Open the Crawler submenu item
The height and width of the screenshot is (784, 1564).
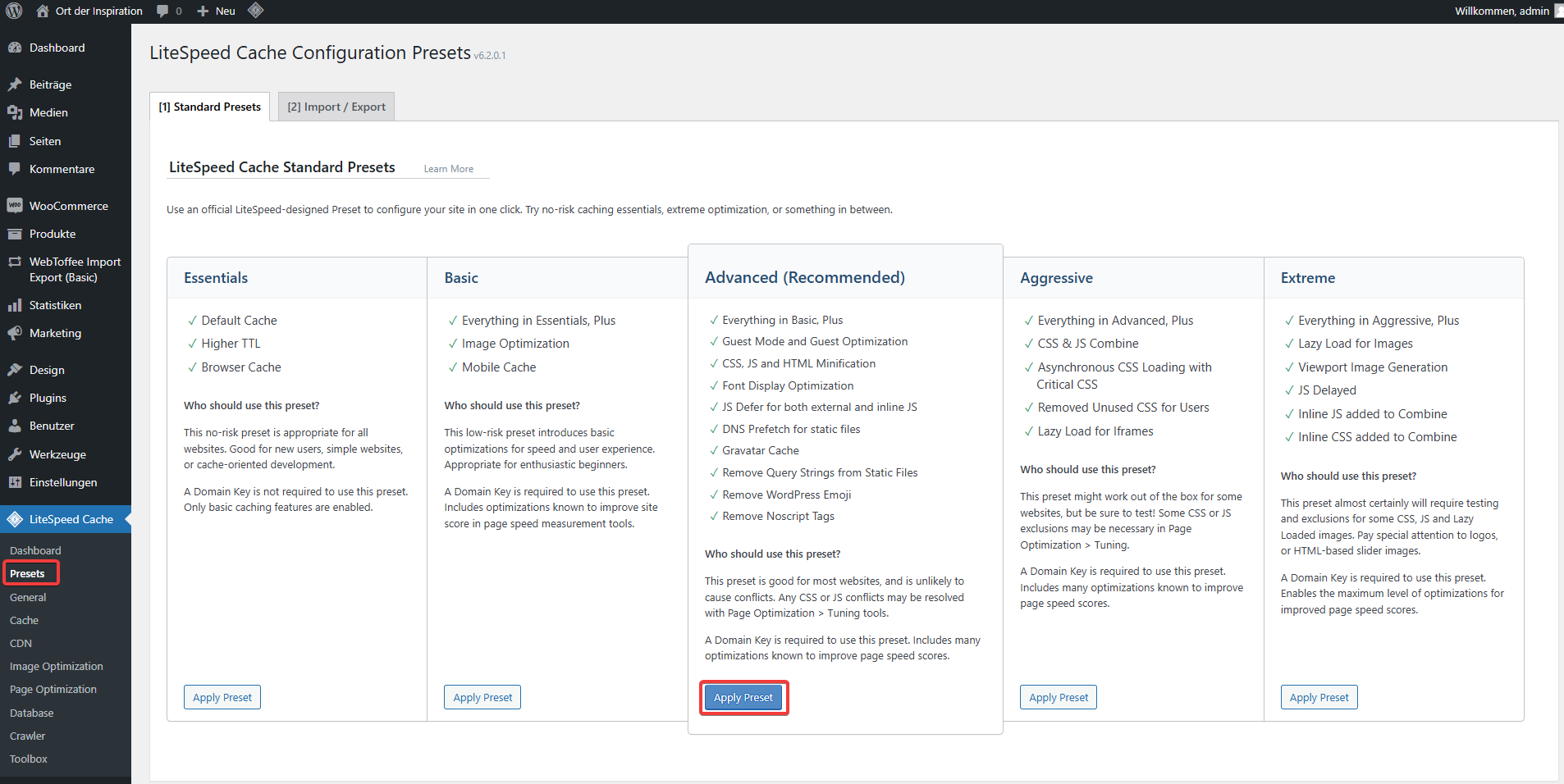click(27, 736)
